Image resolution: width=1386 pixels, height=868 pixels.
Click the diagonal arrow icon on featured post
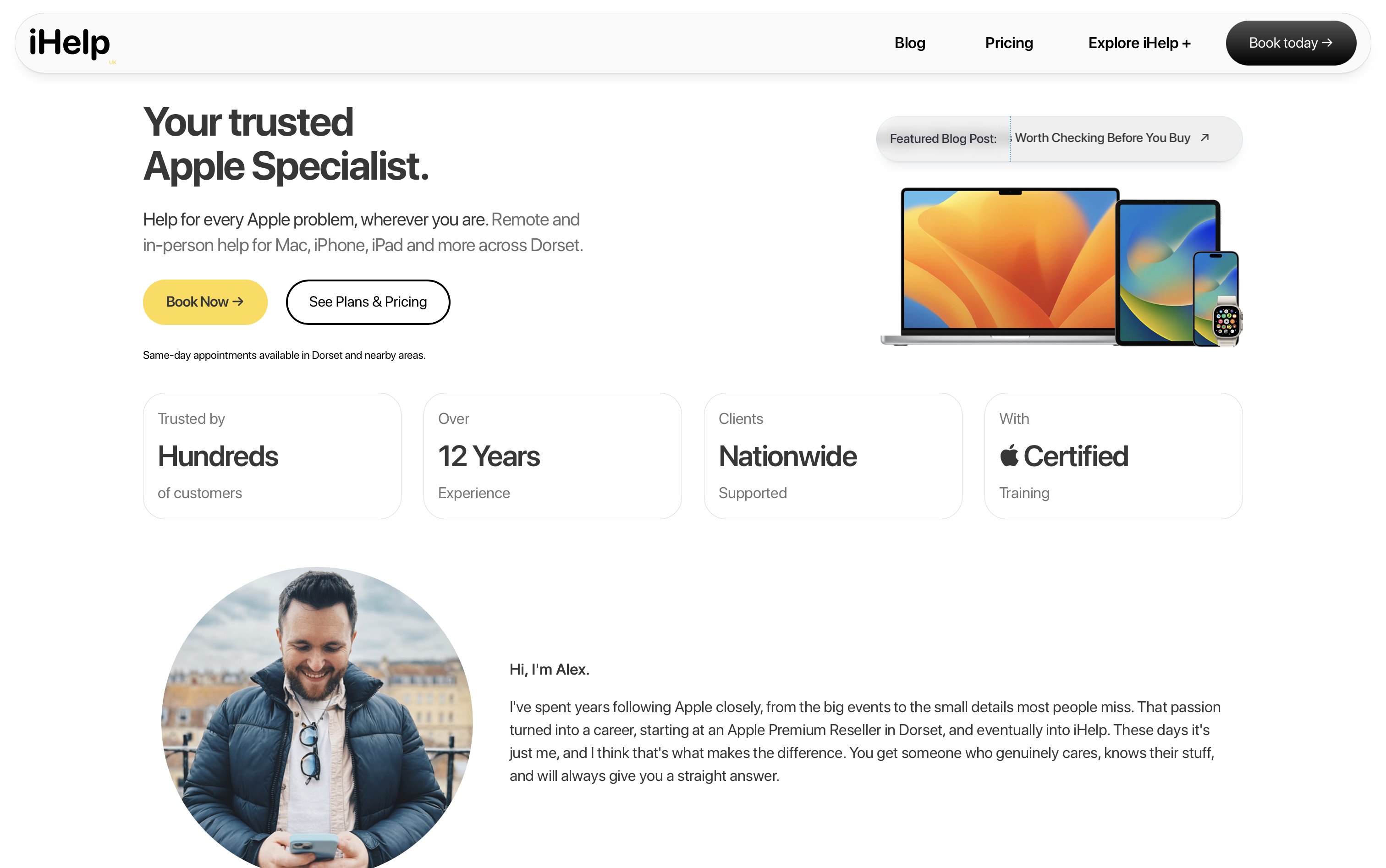pos(1205,138)
